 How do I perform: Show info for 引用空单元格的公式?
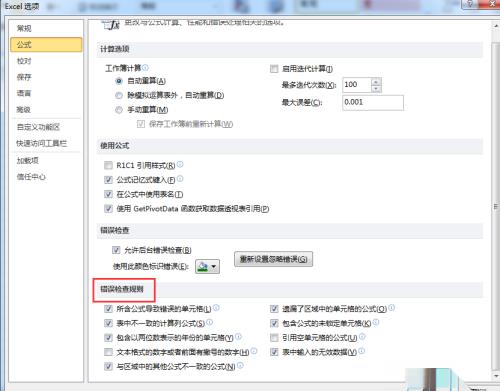tap(362, 337)
